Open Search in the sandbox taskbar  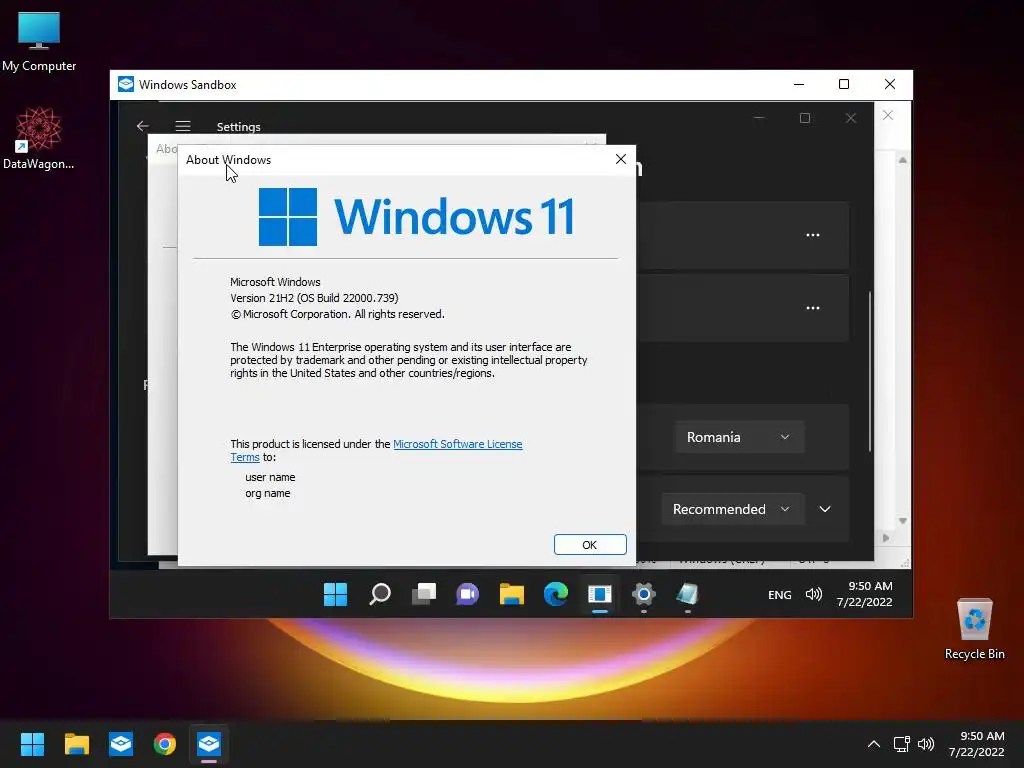pyautogui.click(x=379, y=594)
